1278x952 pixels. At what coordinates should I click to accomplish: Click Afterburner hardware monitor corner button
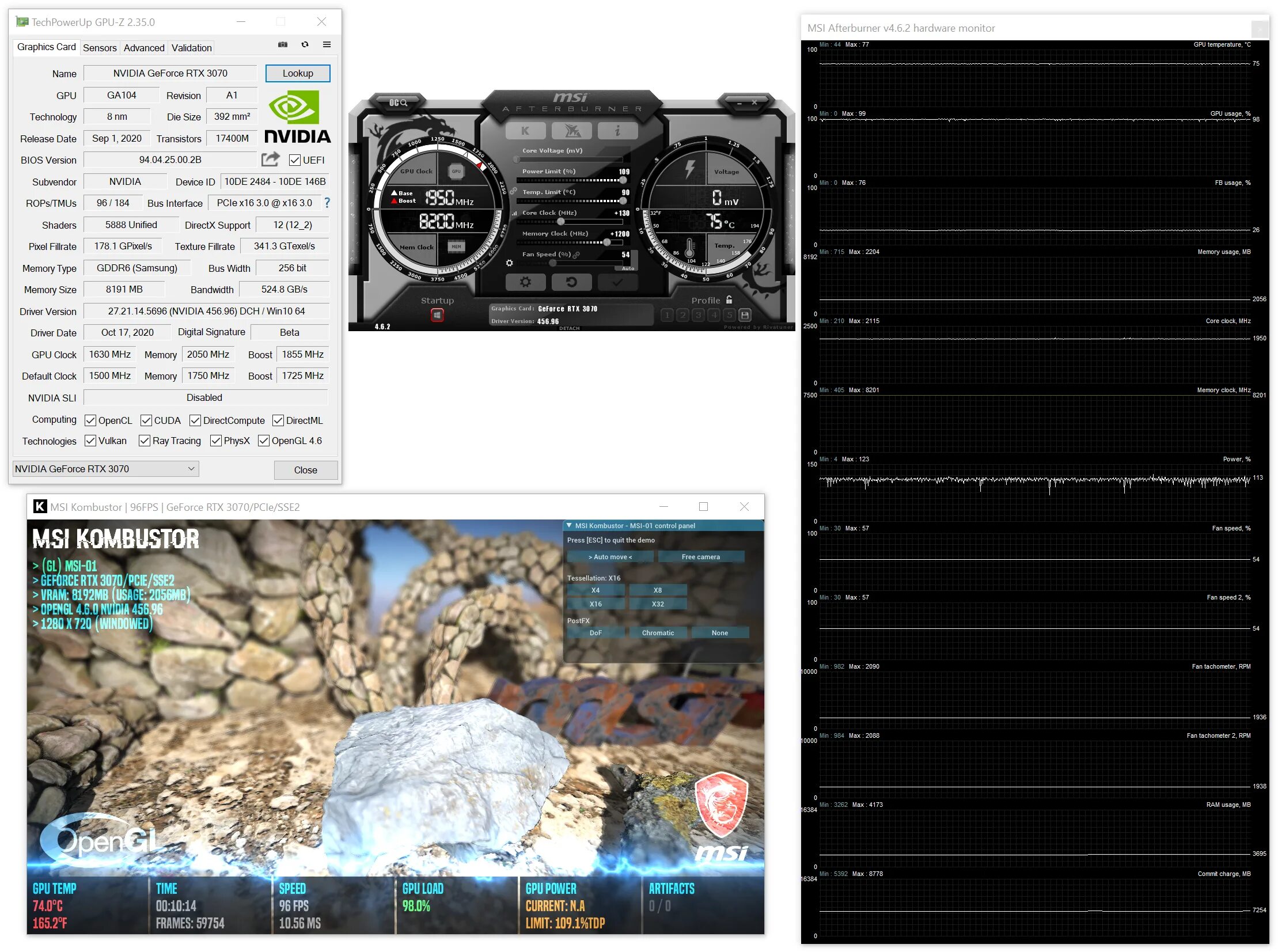click(1260, 28)
